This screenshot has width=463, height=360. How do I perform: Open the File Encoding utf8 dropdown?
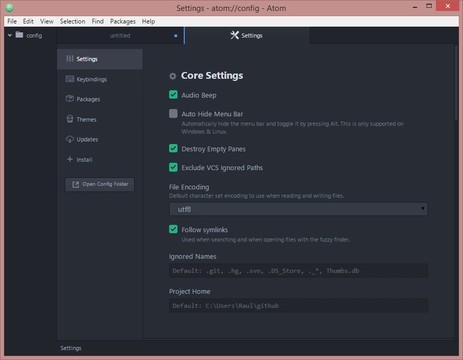click(x=298, y=209)
